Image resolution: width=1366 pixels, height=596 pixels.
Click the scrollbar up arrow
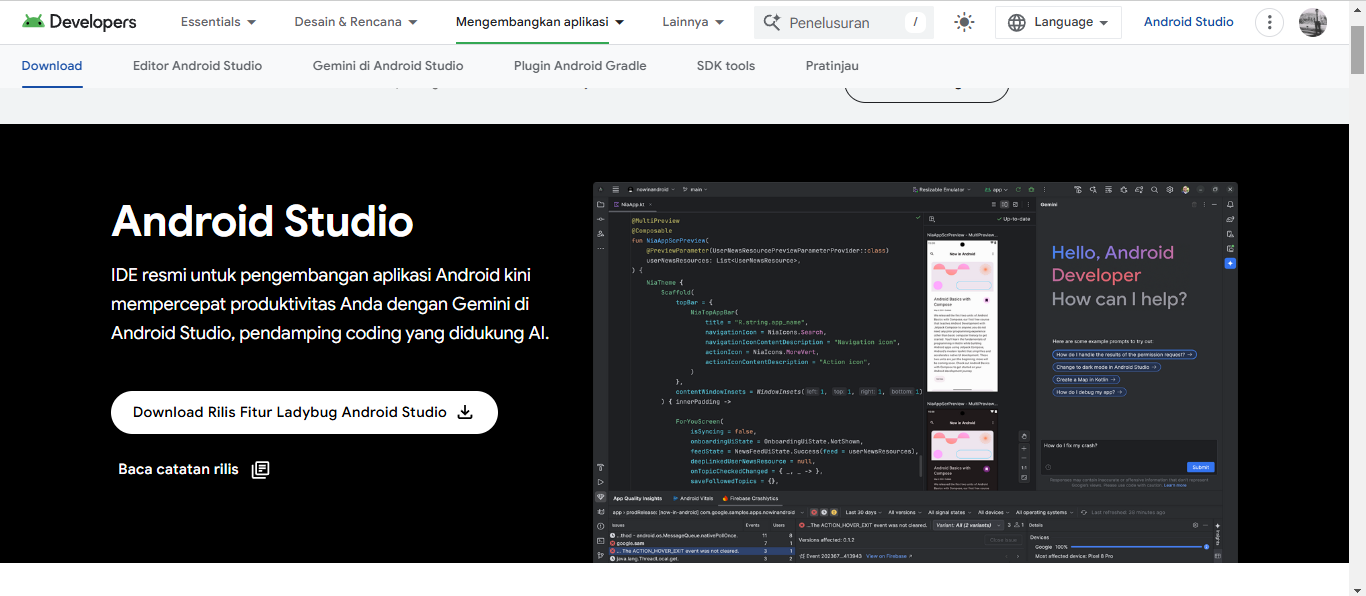(x=1357, y=8)
